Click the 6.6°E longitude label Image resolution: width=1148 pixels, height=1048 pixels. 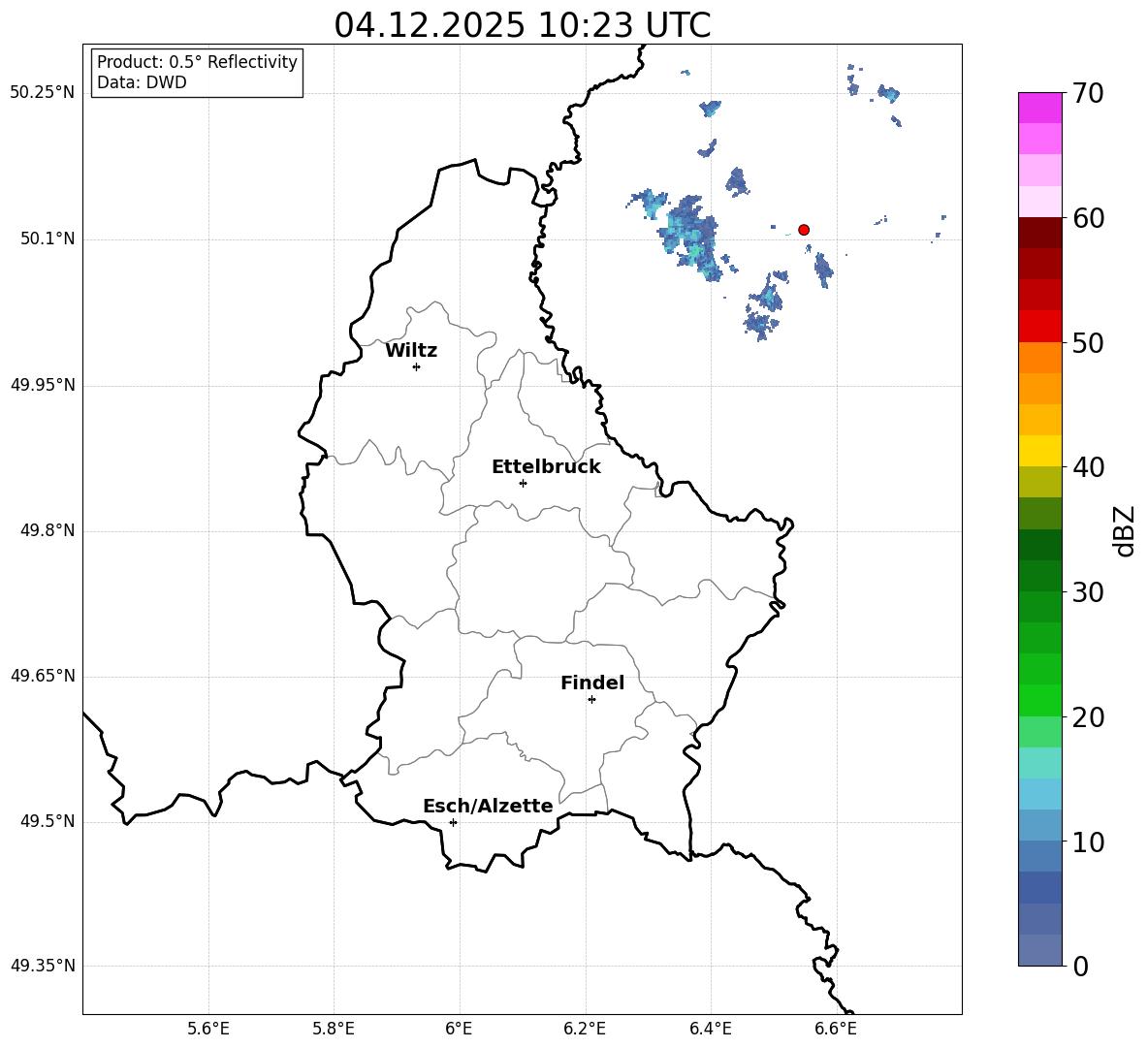pyautogui.click(x=836, y=1029)
